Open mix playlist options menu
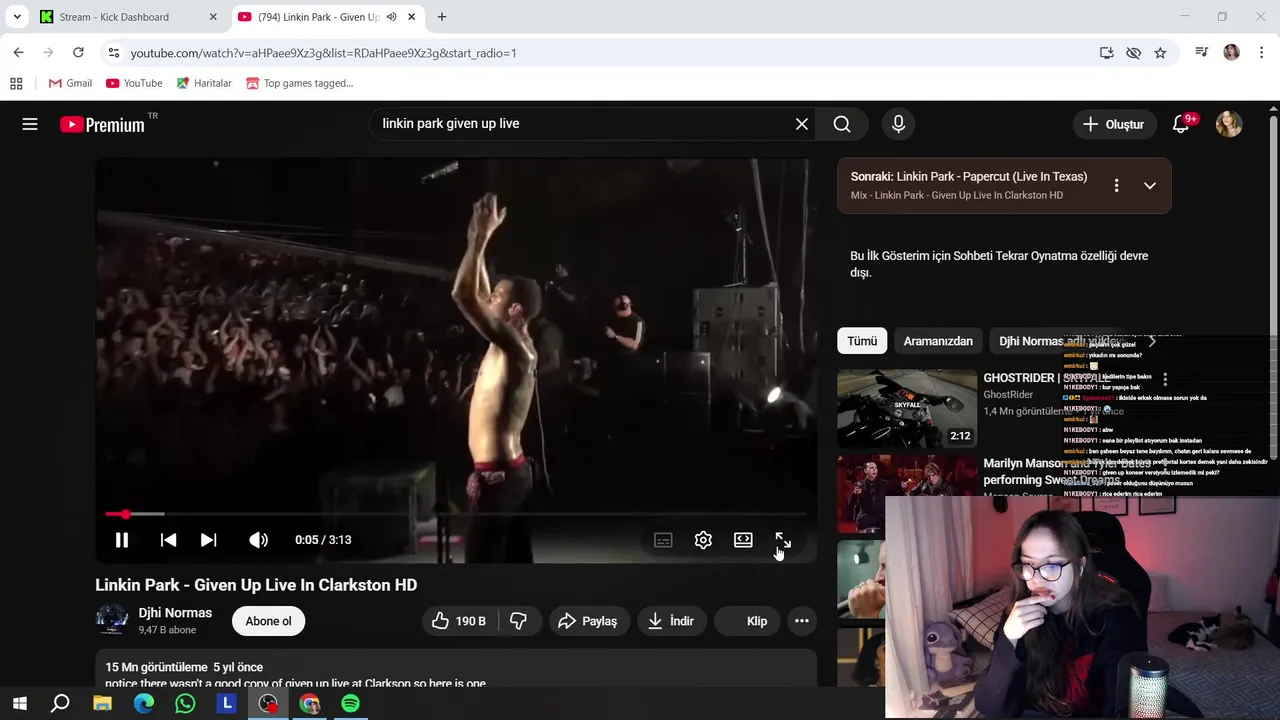This screenshot has height=720, width=1280. tap(1116, 186)
